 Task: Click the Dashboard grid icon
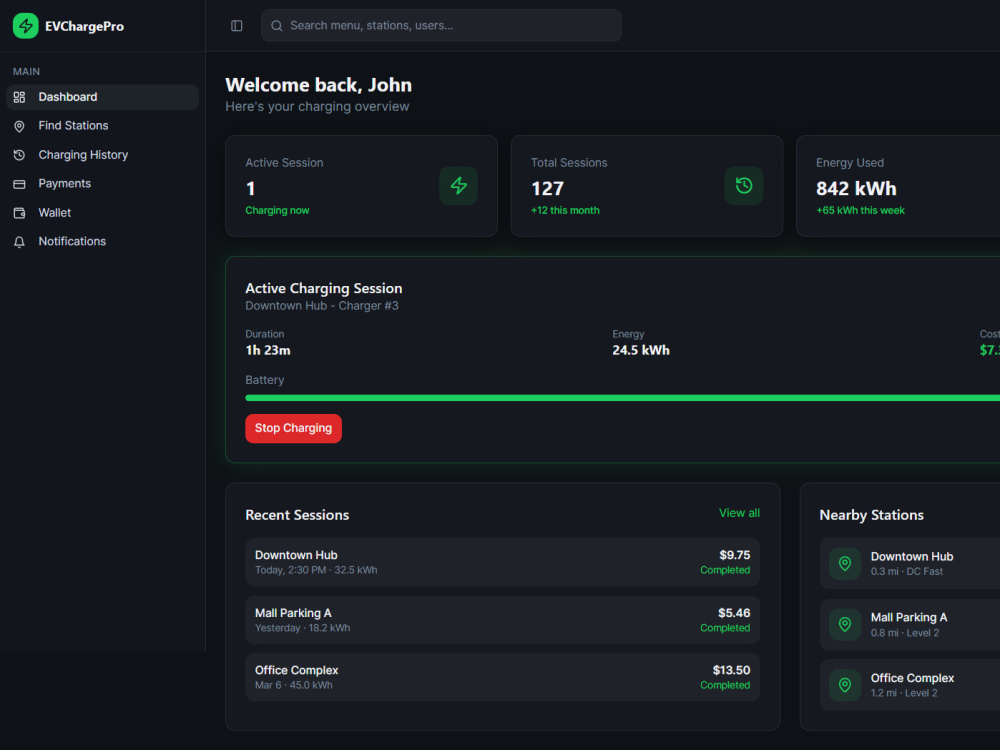point(19,97)
